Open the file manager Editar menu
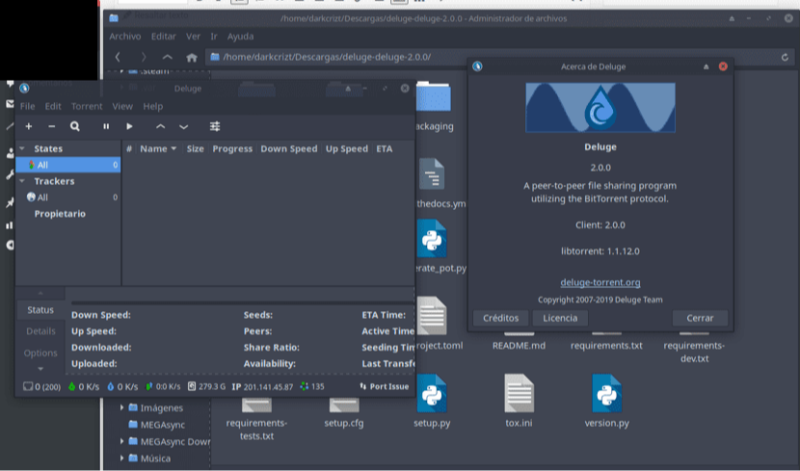800x471 pixels. click(x=163, y=36)
